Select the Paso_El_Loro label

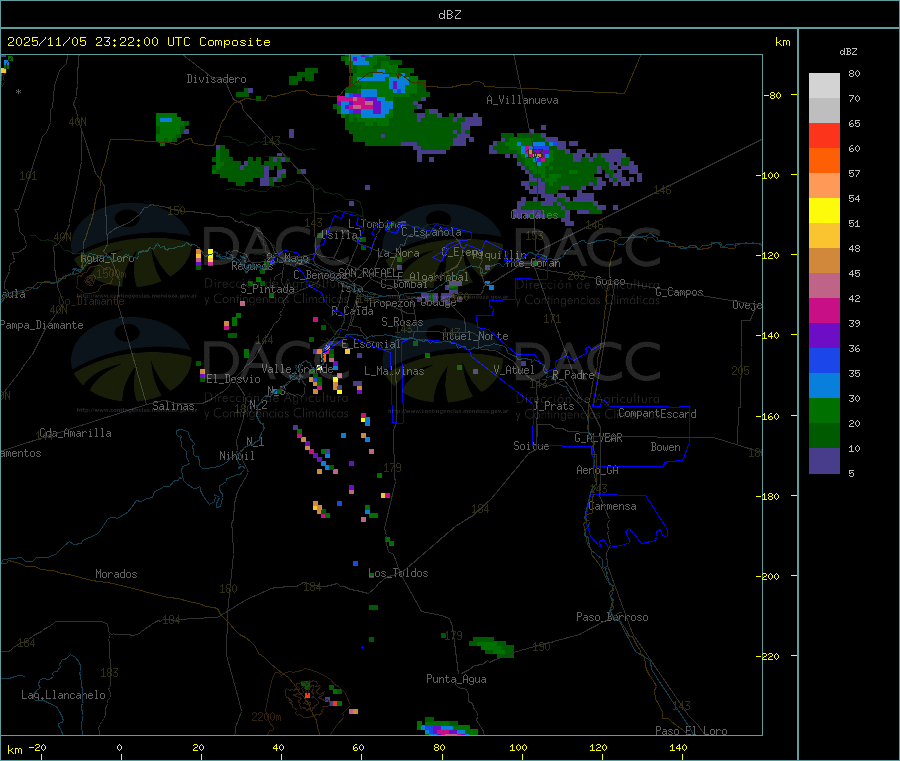point(691,731)
